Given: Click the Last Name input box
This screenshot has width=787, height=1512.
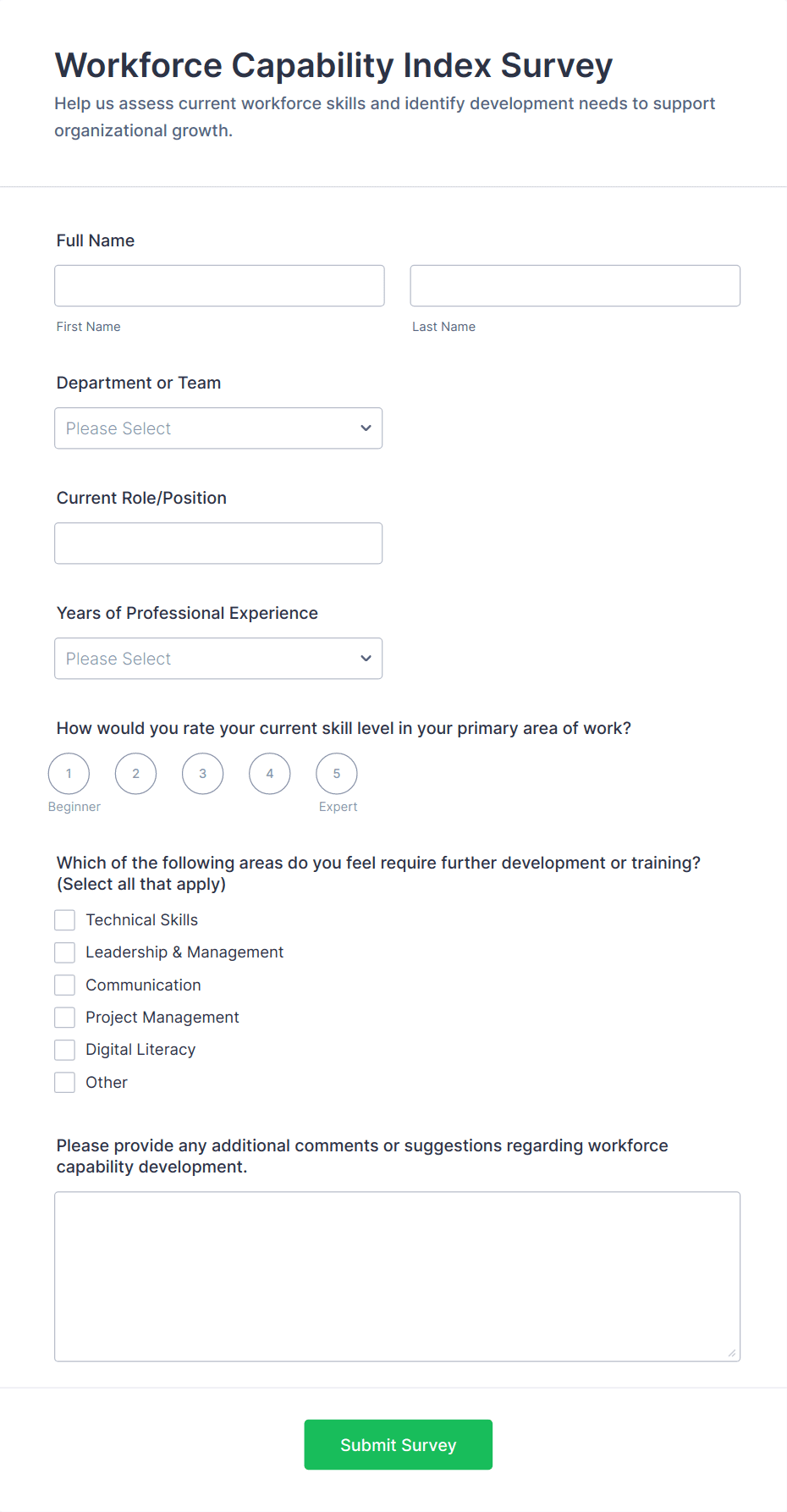Looking at the screenshot, I should coord(575,285).
